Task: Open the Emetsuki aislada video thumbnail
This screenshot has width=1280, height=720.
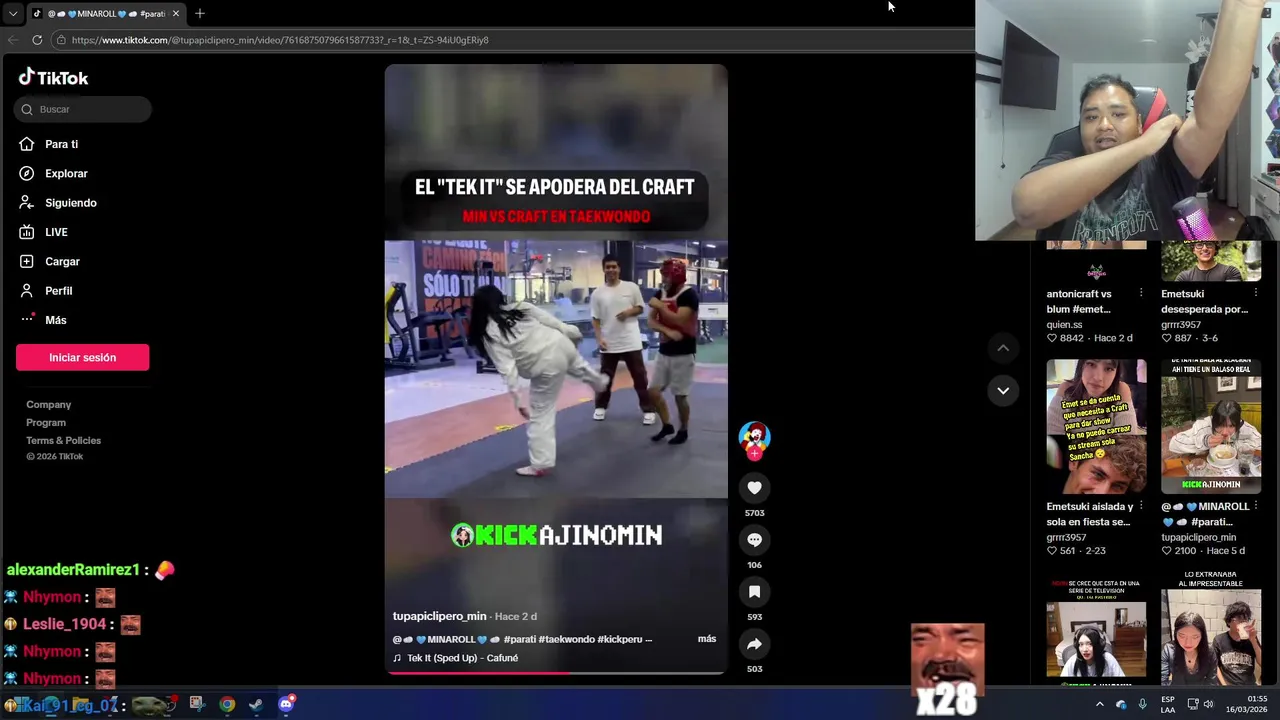Action: coord(1096,426)
